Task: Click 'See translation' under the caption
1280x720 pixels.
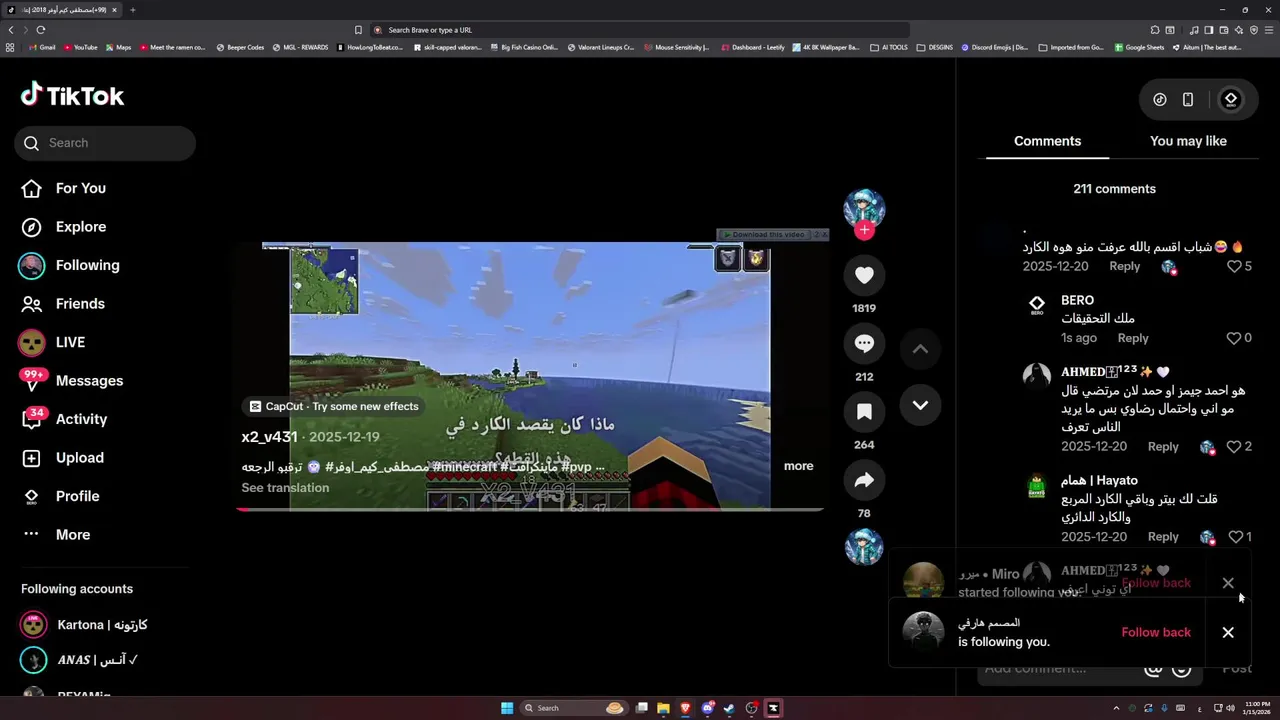Action: (285, 488)
